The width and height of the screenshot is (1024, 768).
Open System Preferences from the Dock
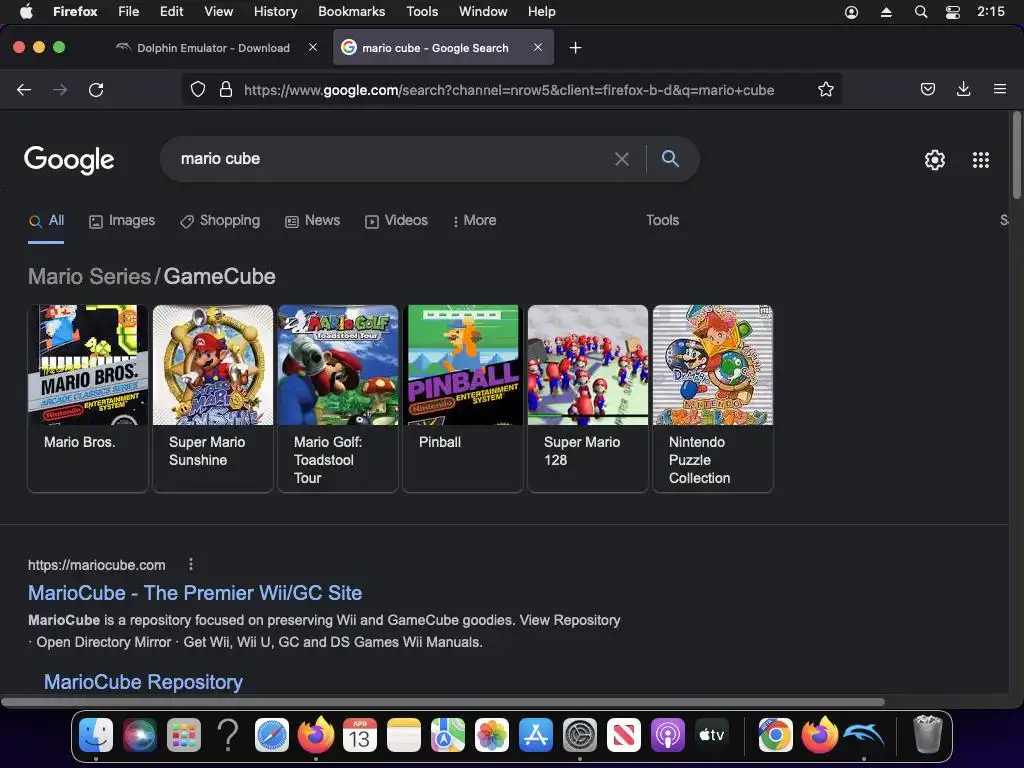580,735
